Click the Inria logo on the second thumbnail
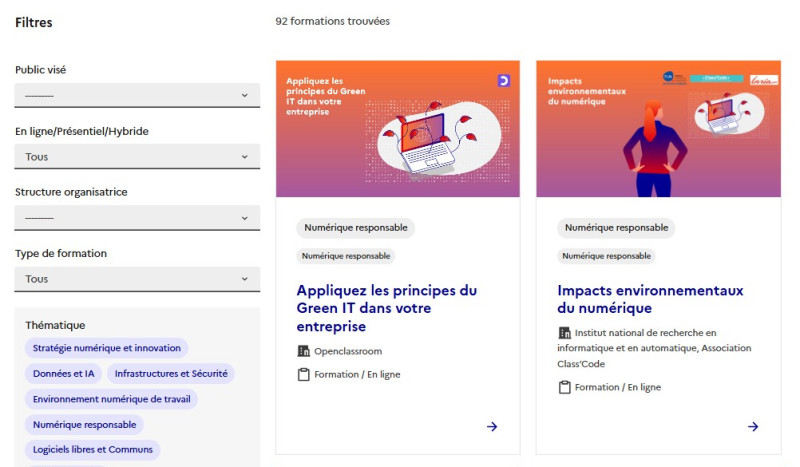The width and height of the screenshot is (800, 467). [x=764, y=80]
